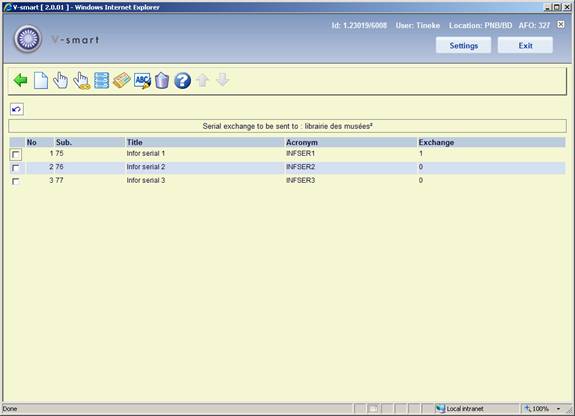
Task: Click the tickets label icon
Action: (121, 80)
